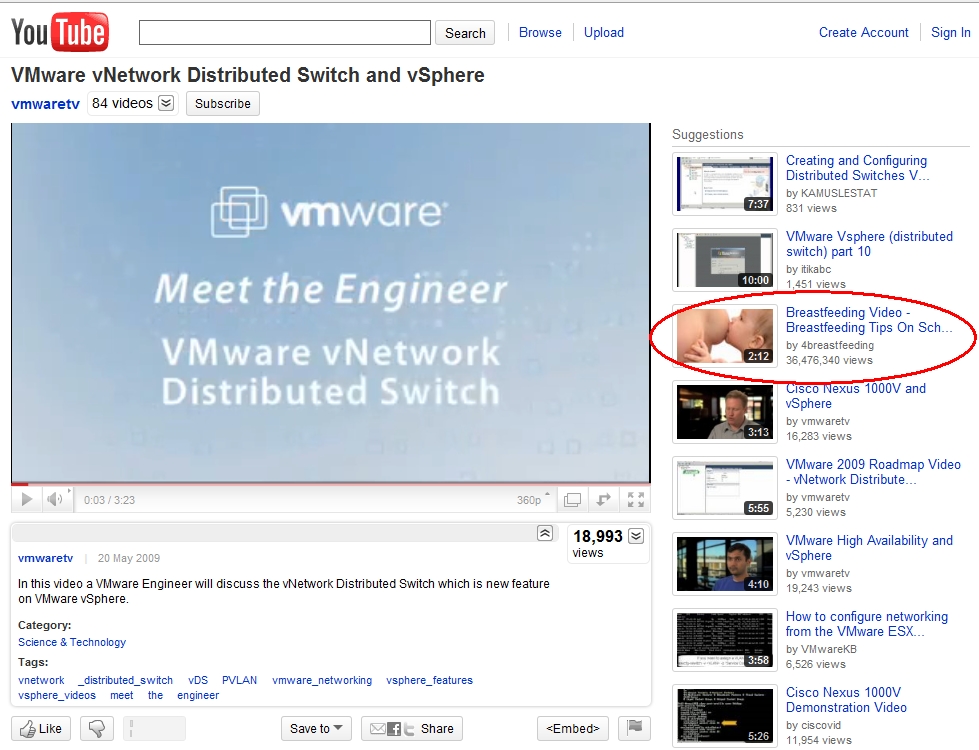Open the Science & Technology category
Image resolution: width=979 pixels, height=750 pixels.
point(72,642)
